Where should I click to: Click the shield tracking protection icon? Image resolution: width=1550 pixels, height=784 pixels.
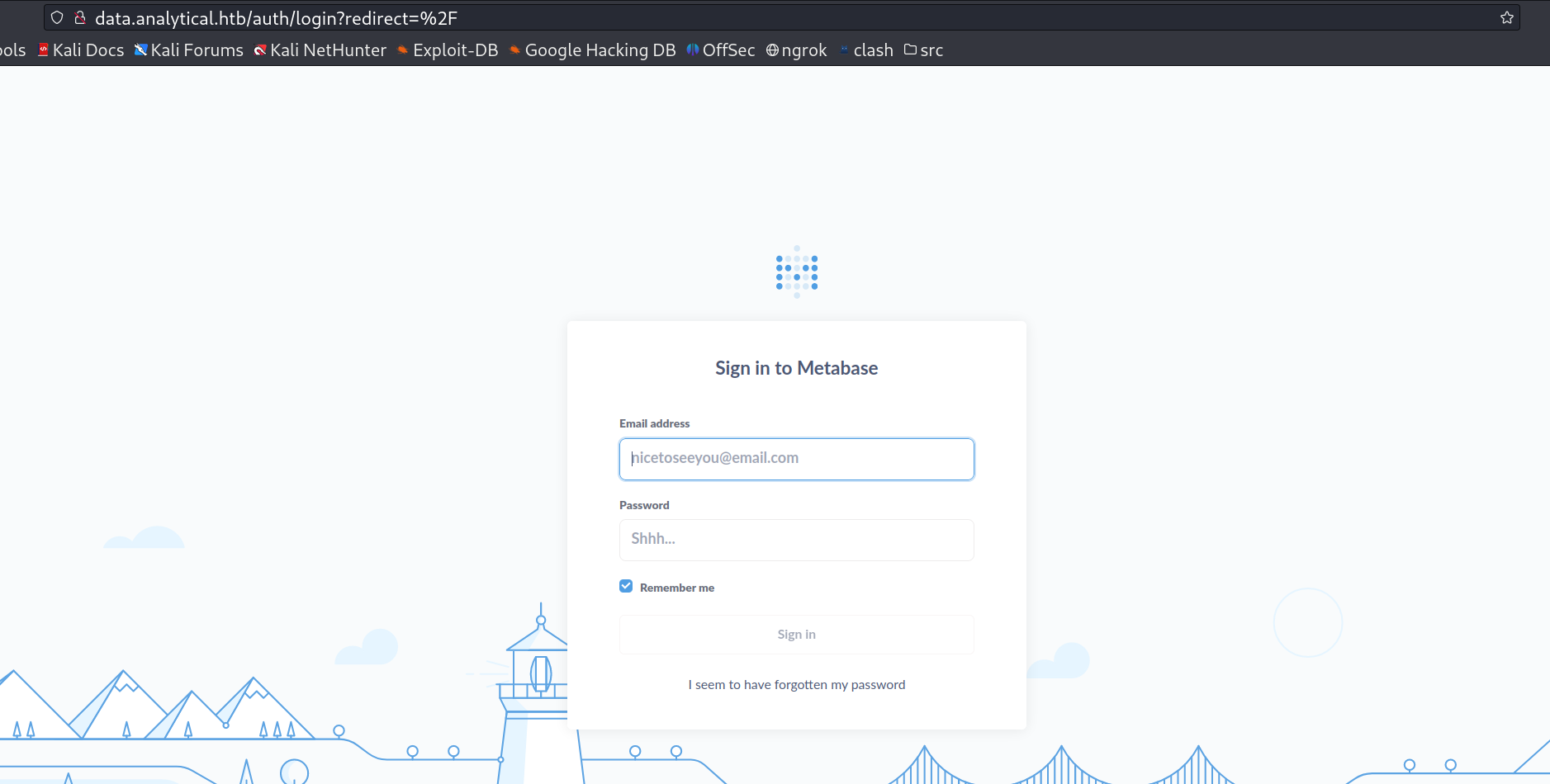(x=57, y=17)
